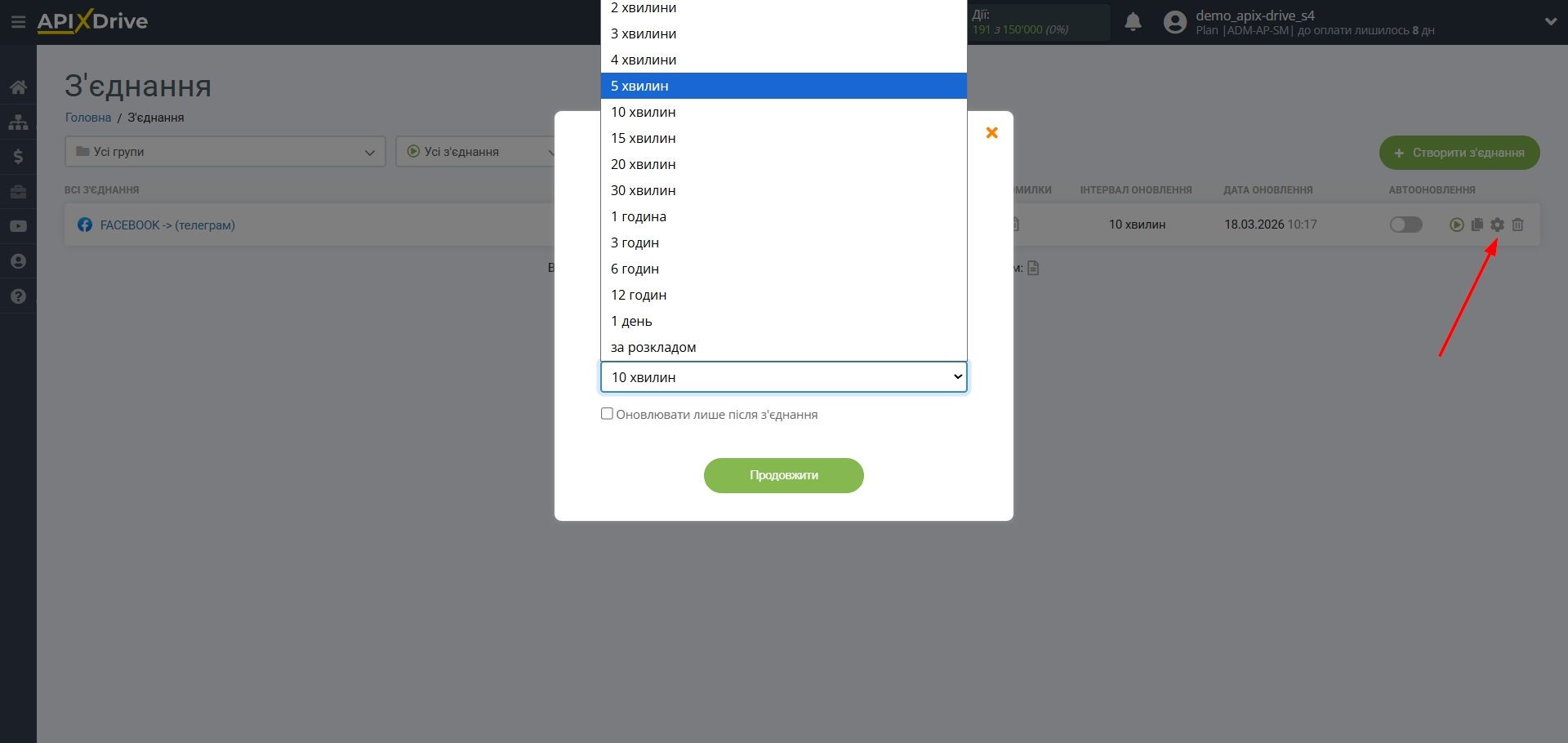Click the notifications bell icon
Image resolution: width=1568 pixels, height=743 pixels.
[1133, 22]
